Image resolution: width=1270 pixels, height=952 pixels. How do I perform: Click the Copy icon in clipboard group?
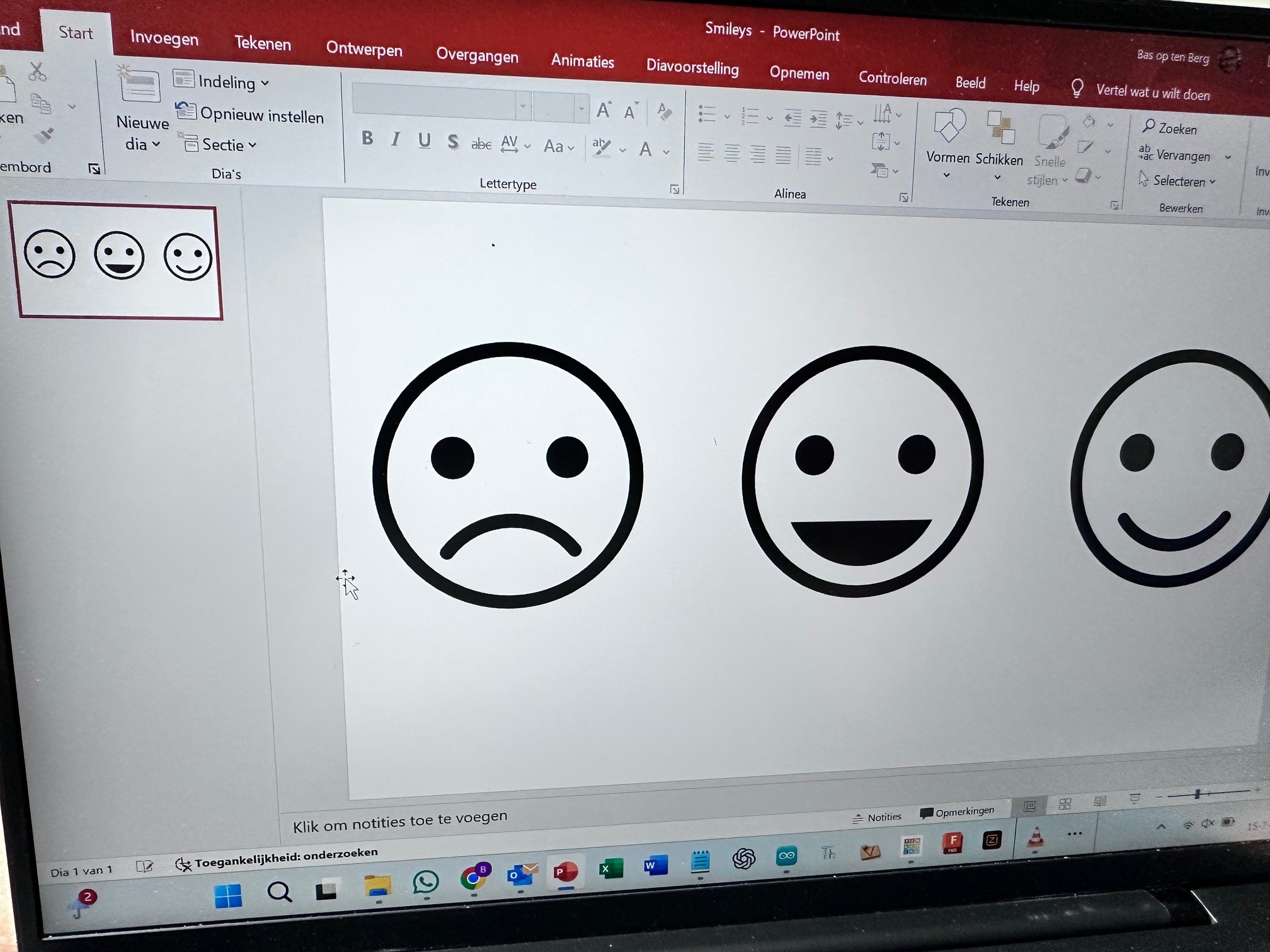coord(41,103)
